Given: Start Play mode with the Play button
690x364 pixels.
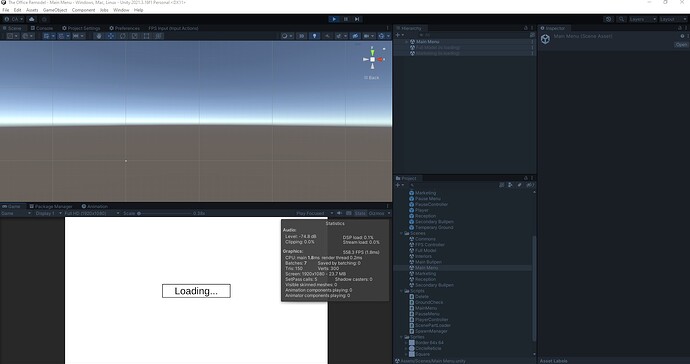Looking at the screenshot, I should [334, 19].
